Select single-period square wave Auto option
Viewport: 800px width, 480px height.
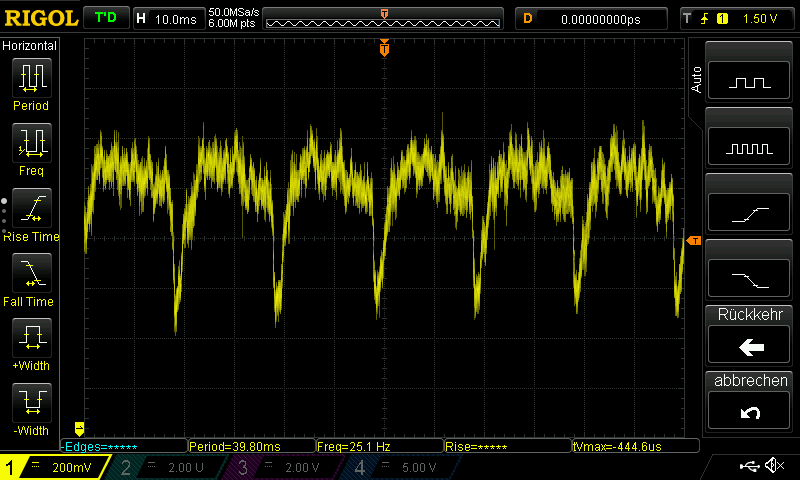tap(751, 82)
